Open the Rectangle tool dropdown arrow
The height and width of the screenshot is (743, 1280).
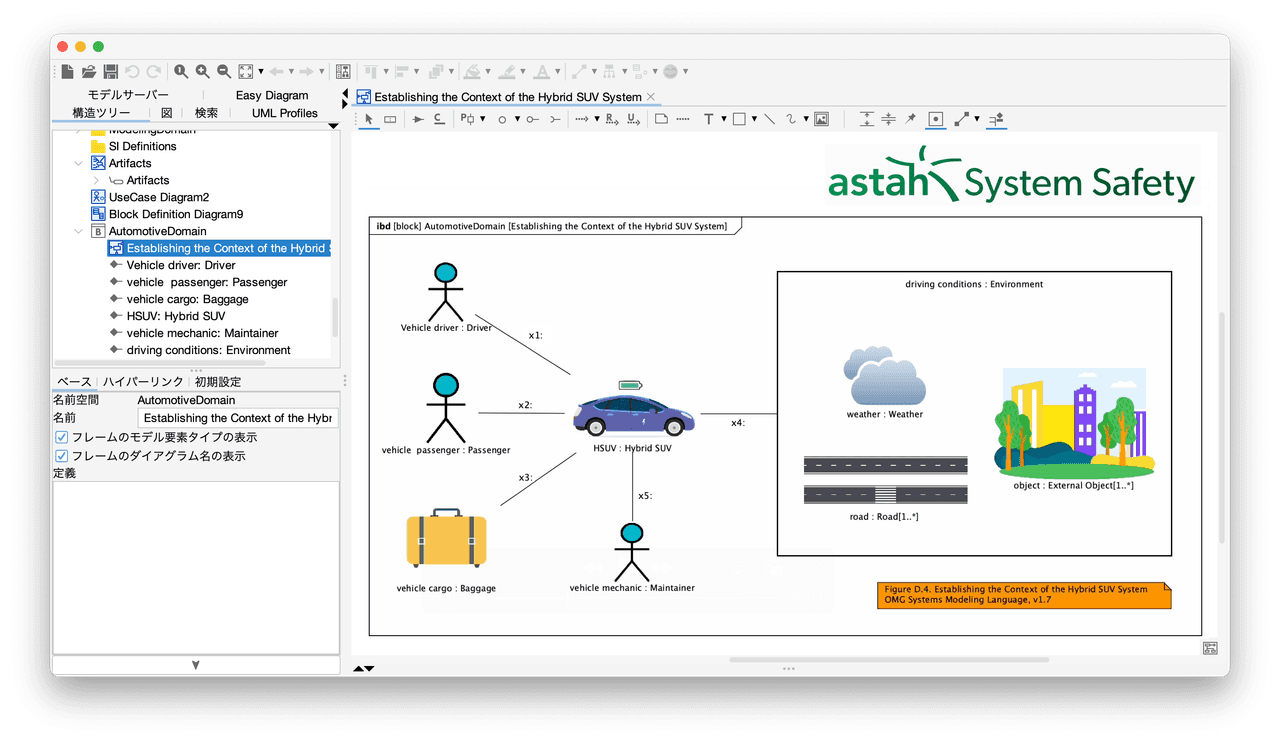[x=754, y=119]
